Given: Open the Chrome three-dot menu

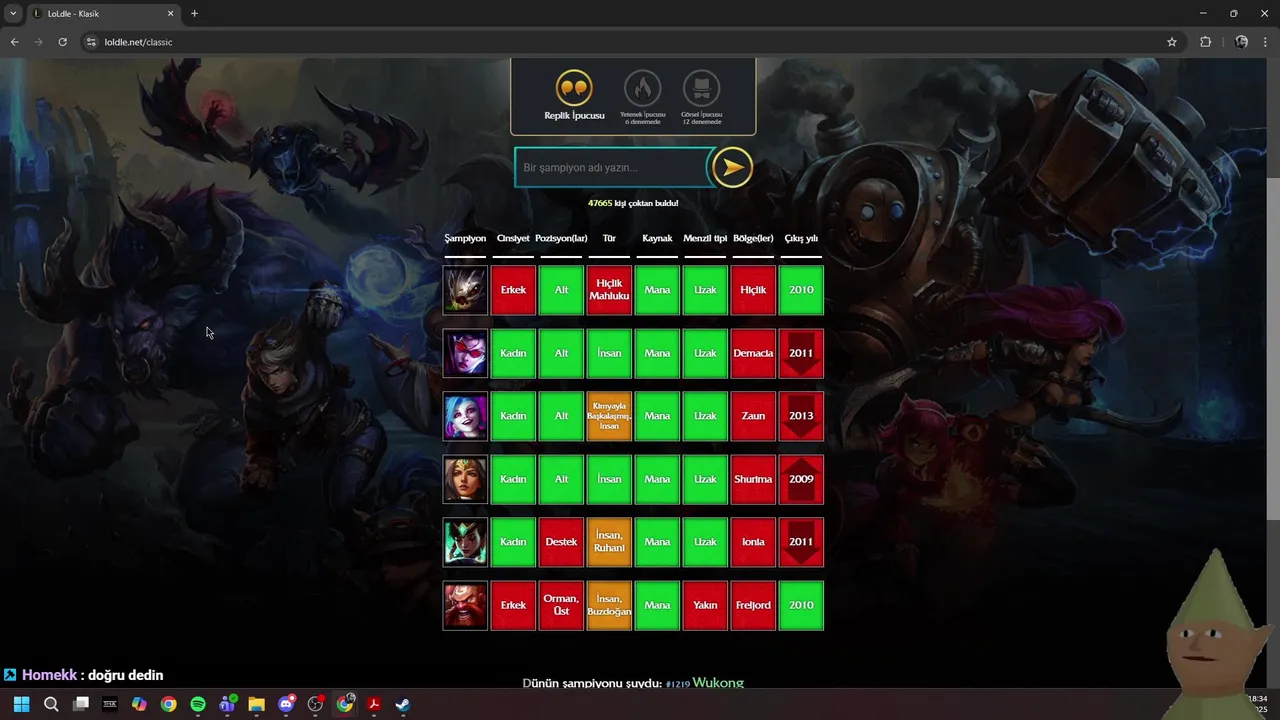Looking at the screenshot, I should (x=1266, y=42).
